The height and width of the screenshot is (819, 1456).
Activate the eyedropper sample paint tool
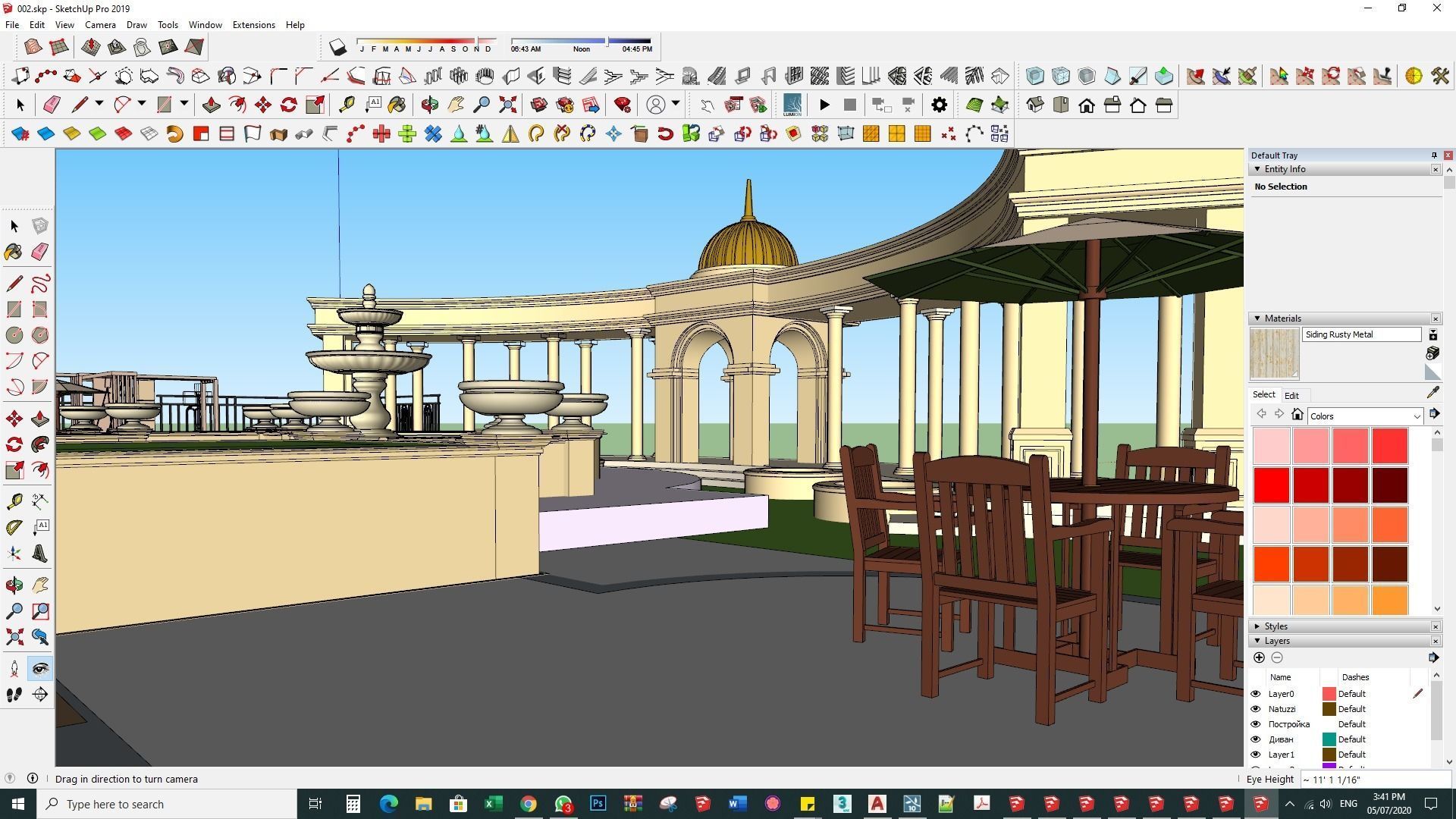[x=1432, y=392]
